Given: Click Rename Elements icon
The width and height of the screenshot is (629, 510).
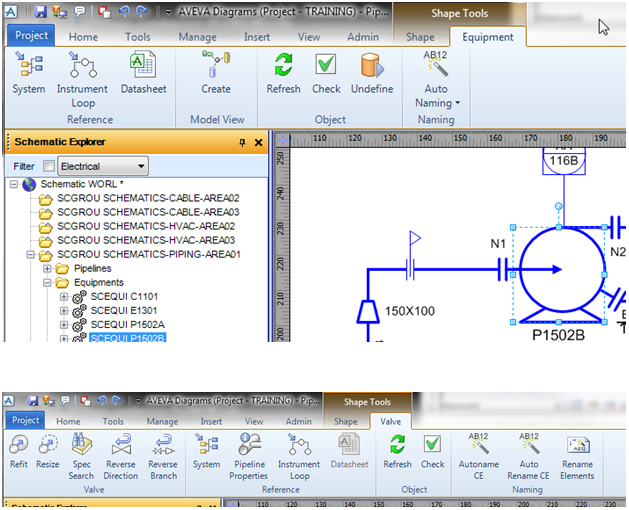Looking at the screenshot, I should point(578,445).
